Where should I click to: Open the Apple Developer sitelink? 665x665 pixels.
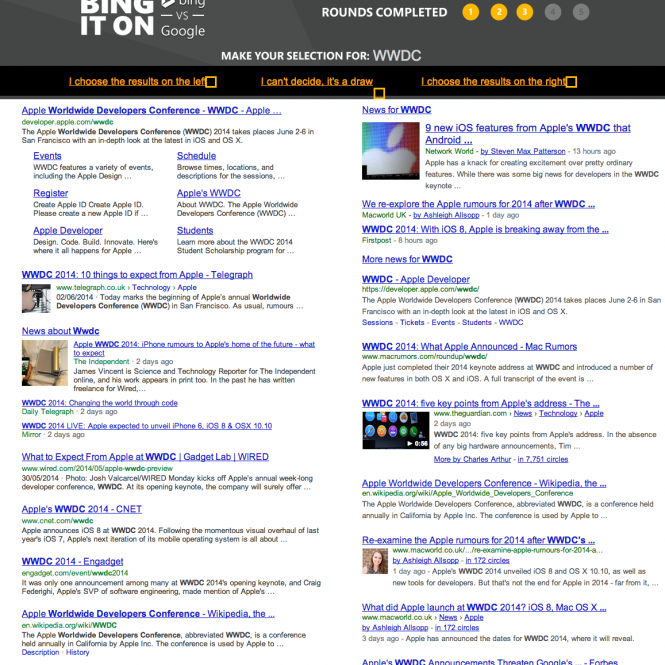(x=68, y=230)
